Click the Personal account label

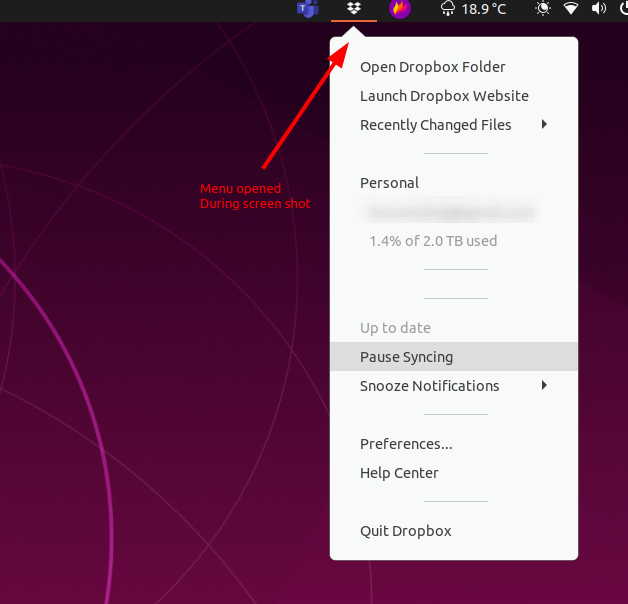[x=389, y=183]
